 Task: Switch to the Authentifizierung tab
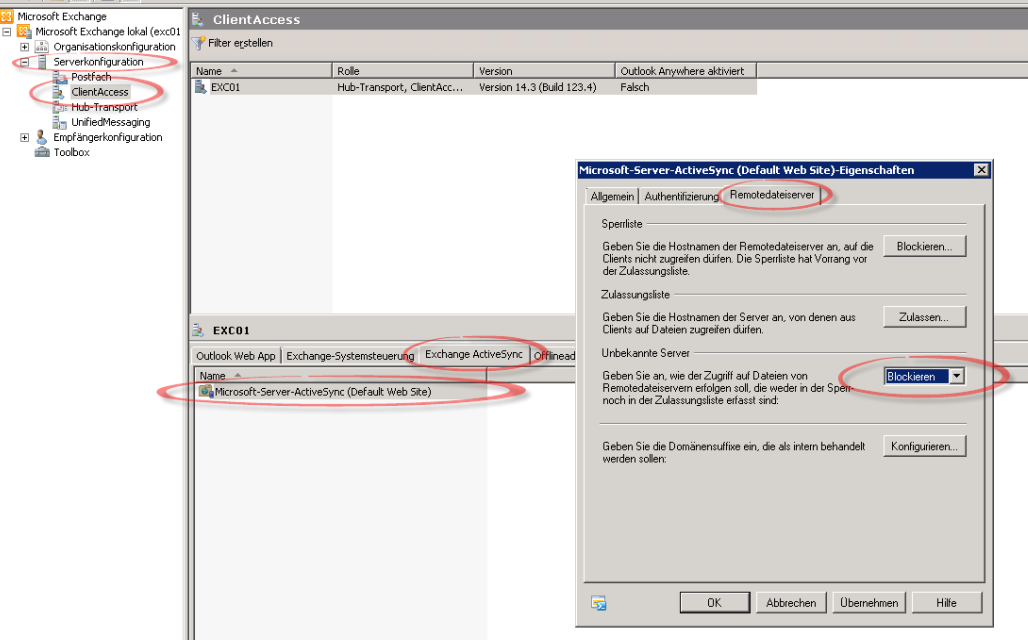click(681, 196)
